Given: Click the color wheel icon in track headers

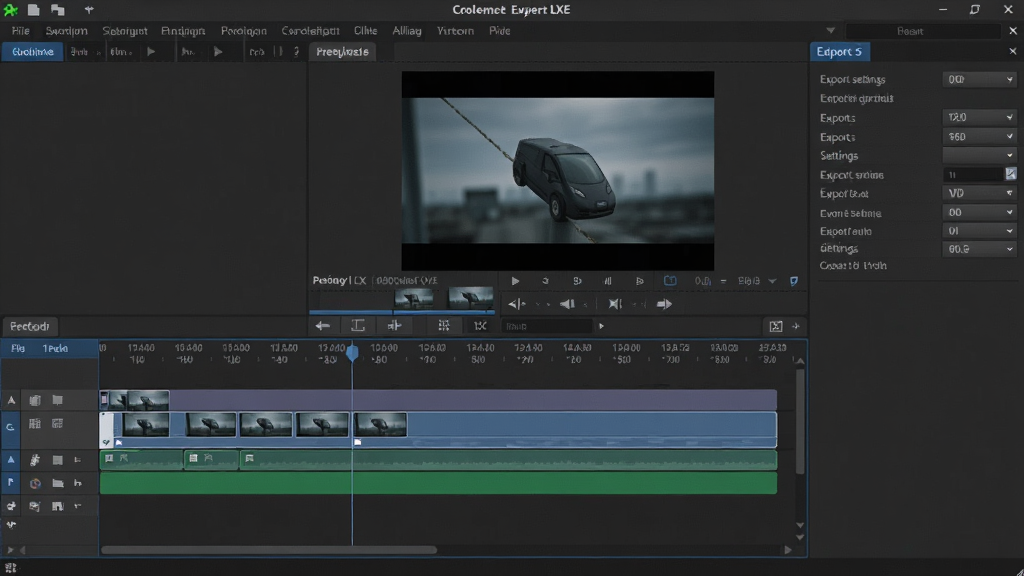Looking at the screenshot, I should tap(35, 483).
